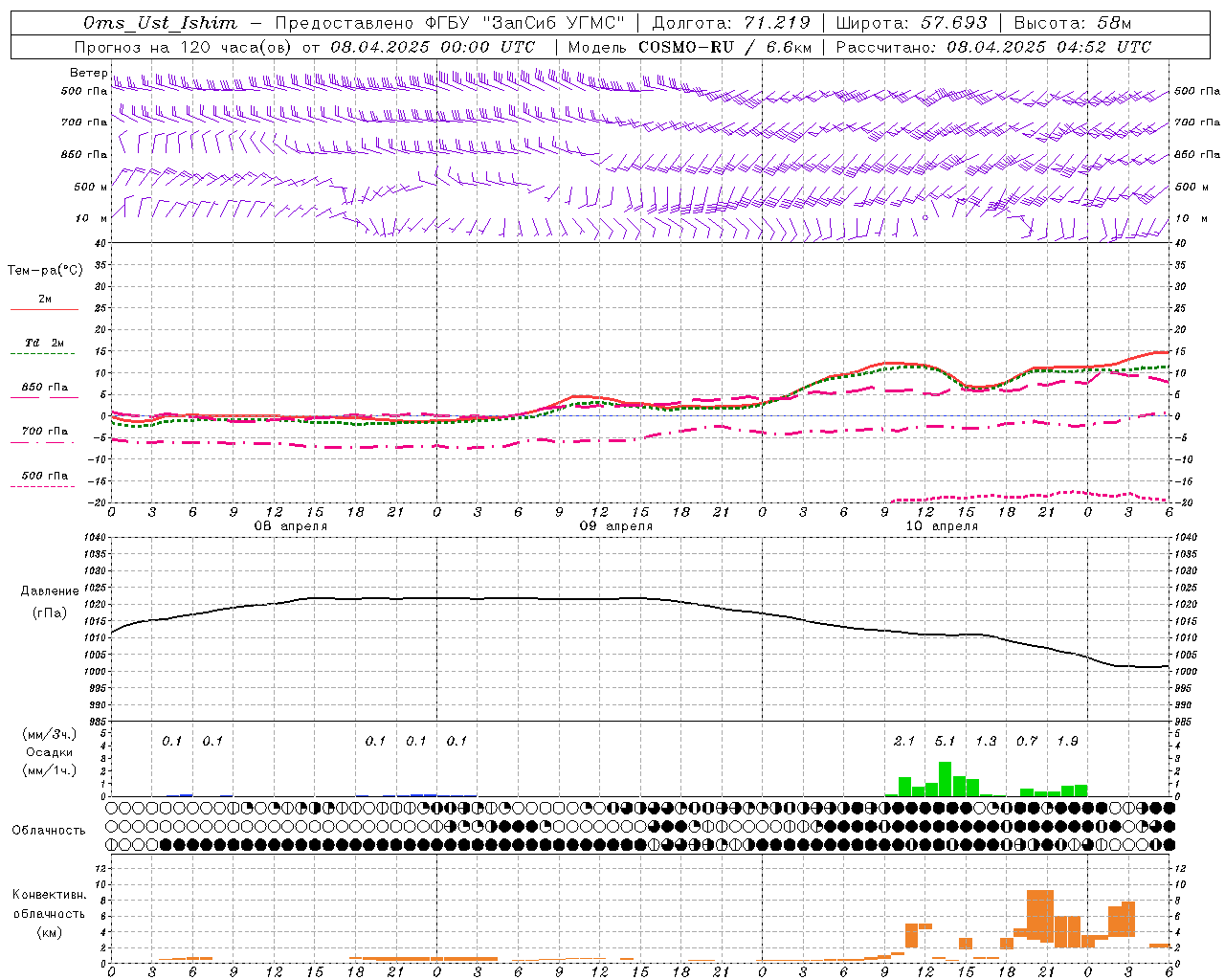Click the 700 гПа temperature legend line
Viewport: 1225px width, 980px height.
click(43, 443)
